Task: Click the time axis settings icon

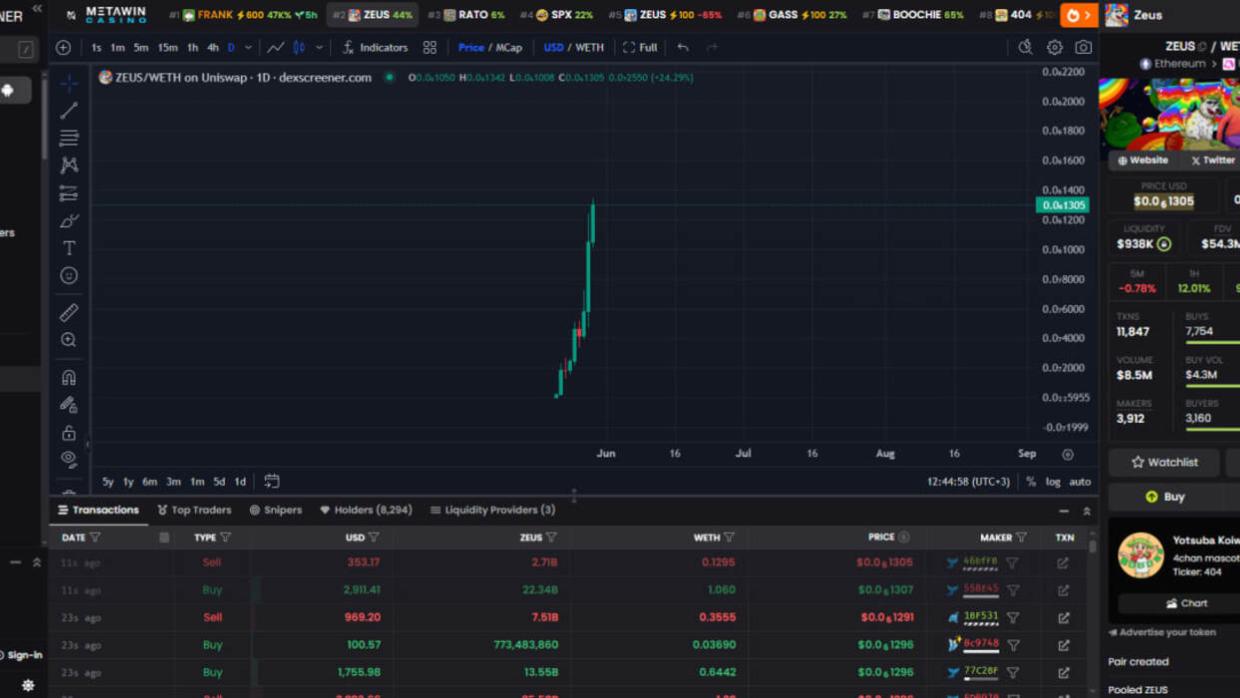Action: (1068, 454)
